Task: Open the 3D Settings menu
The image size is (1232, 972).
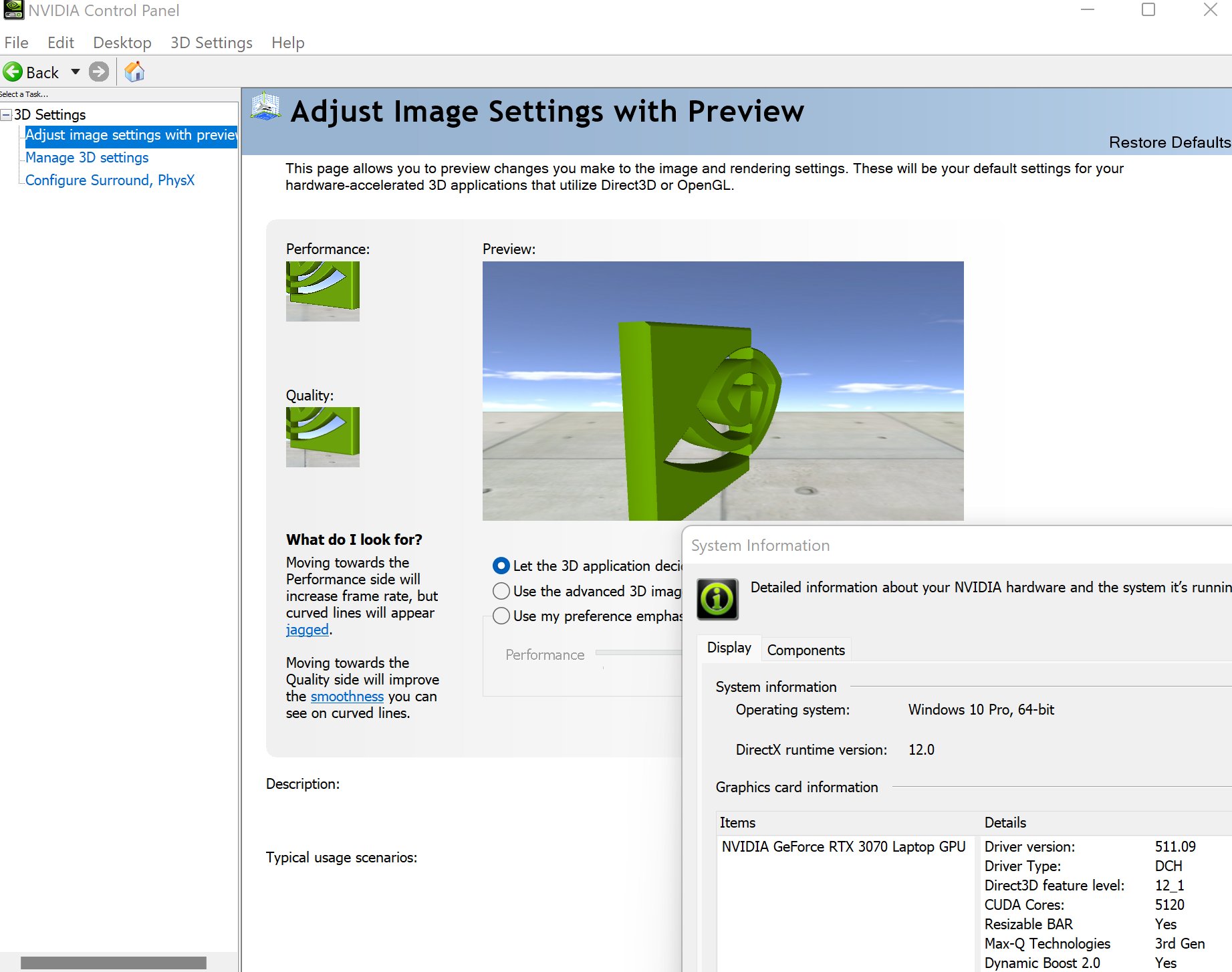Action: (211, 43)
